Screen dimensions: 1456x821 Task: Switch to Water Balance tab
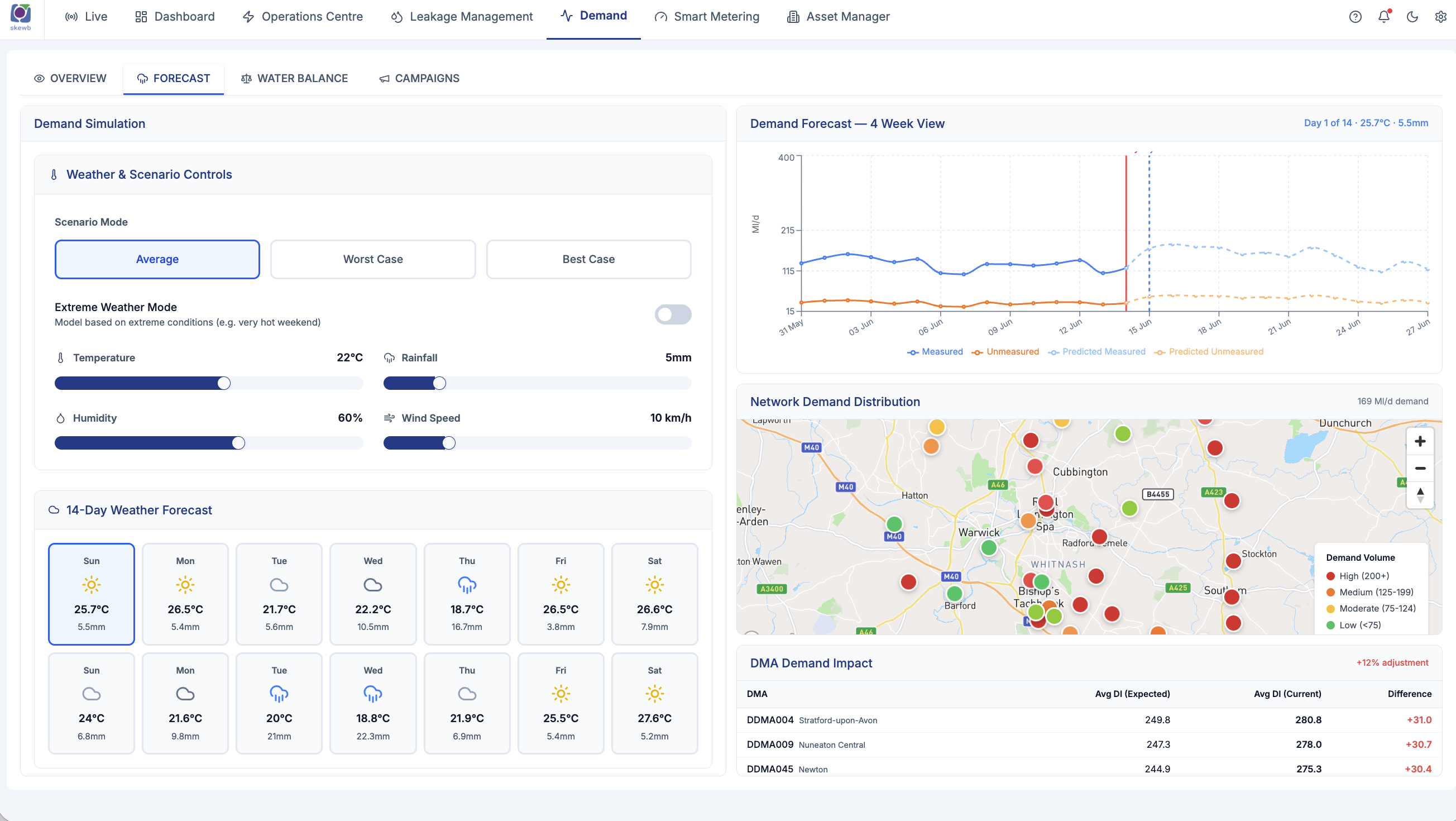294,79
